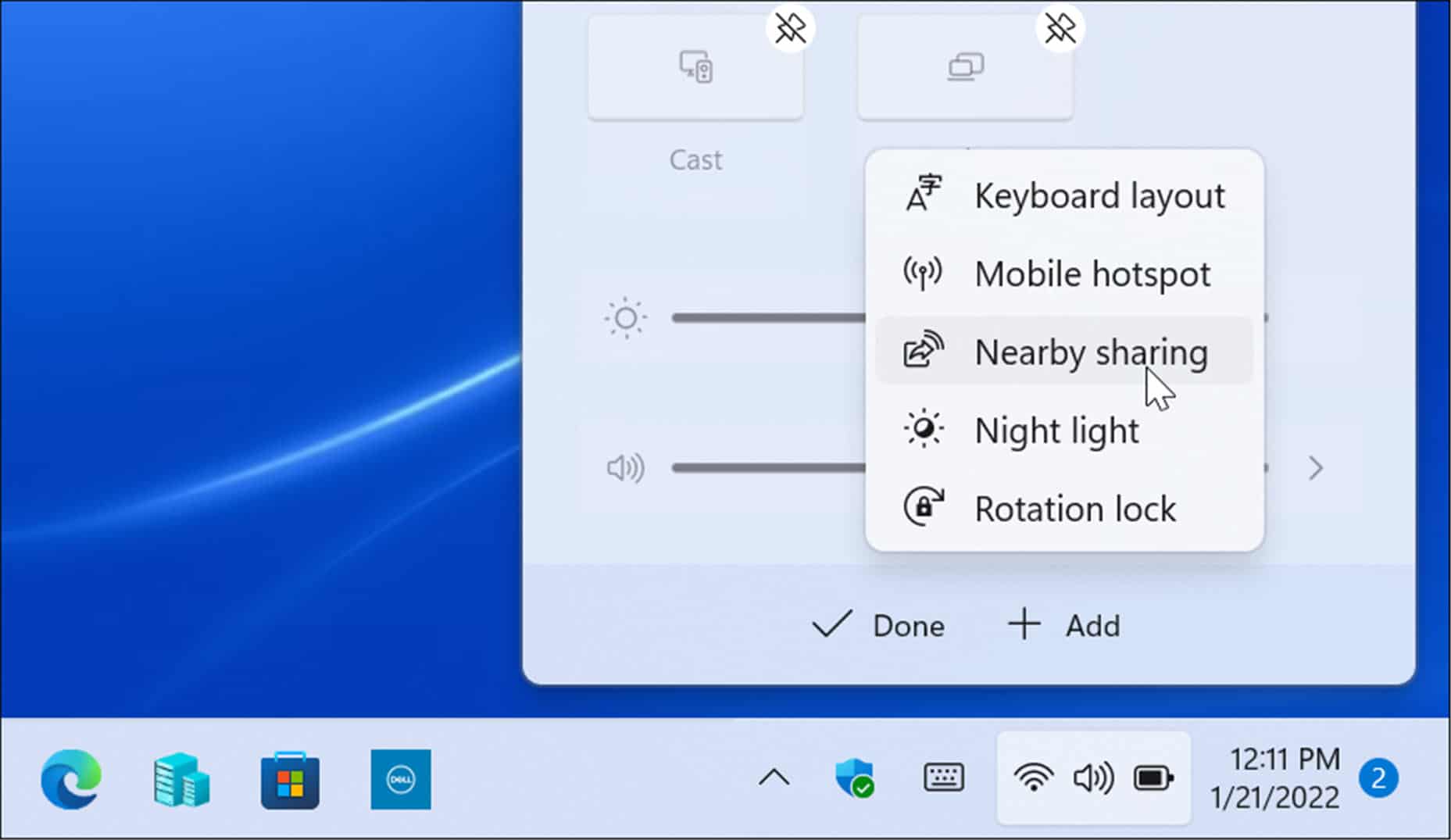This screenshot has width=1451, height=840.
Task: Click the unpin icon above Cast
Action: 790,27
